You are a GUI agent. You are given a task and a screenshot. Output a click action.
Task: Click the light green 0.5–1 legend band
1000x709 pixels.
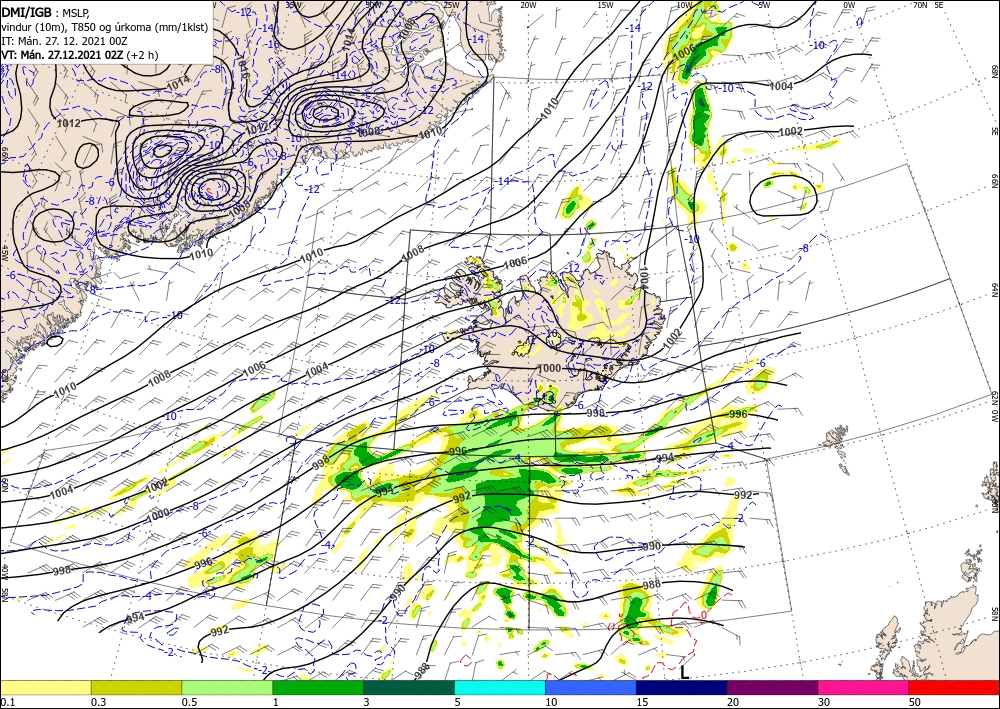tap(227, 687)
